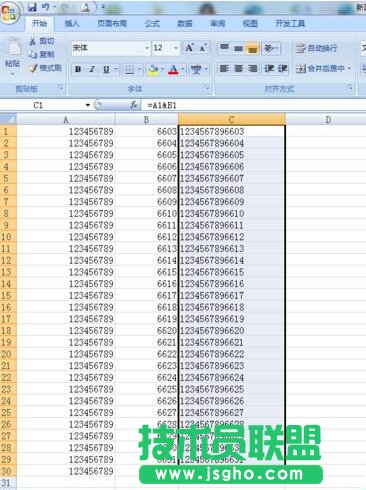Expand borders dropdown arrow
The height and width of the screenshot is (490, 366).
pyautogui.click(x=140, y=69)
